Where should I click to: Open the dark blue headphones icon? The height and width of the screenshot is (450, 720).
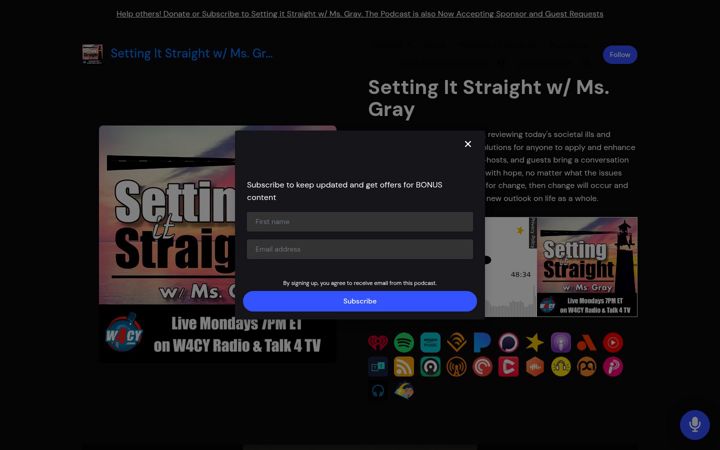click(x=378, y=391)
